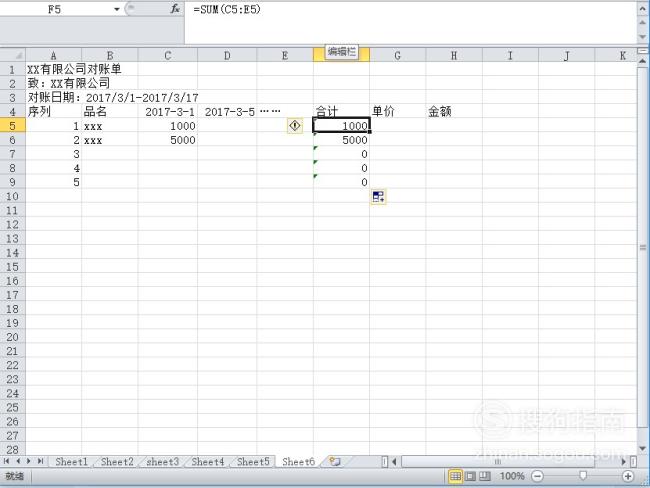Select the 2017-3-1 date cell

coord(167,112)
